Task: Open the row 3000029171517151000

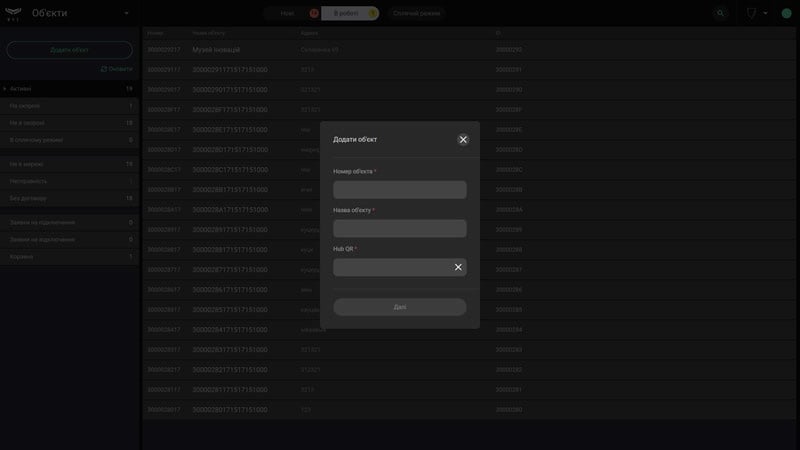Action: (x=469, y=70)
